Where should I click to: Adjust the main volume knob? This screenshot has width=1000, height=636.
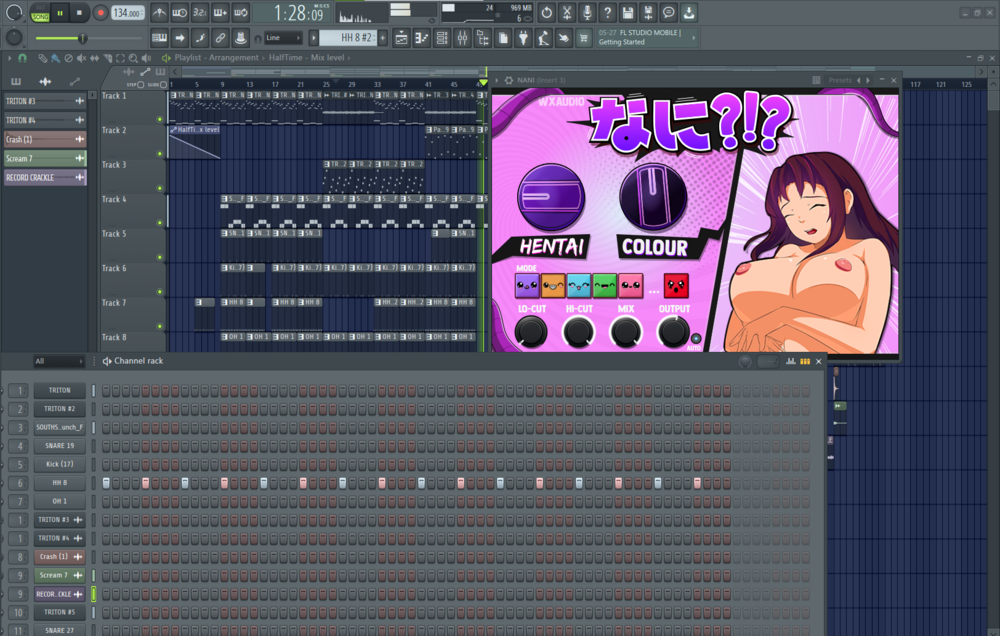(x=13, y=12)
